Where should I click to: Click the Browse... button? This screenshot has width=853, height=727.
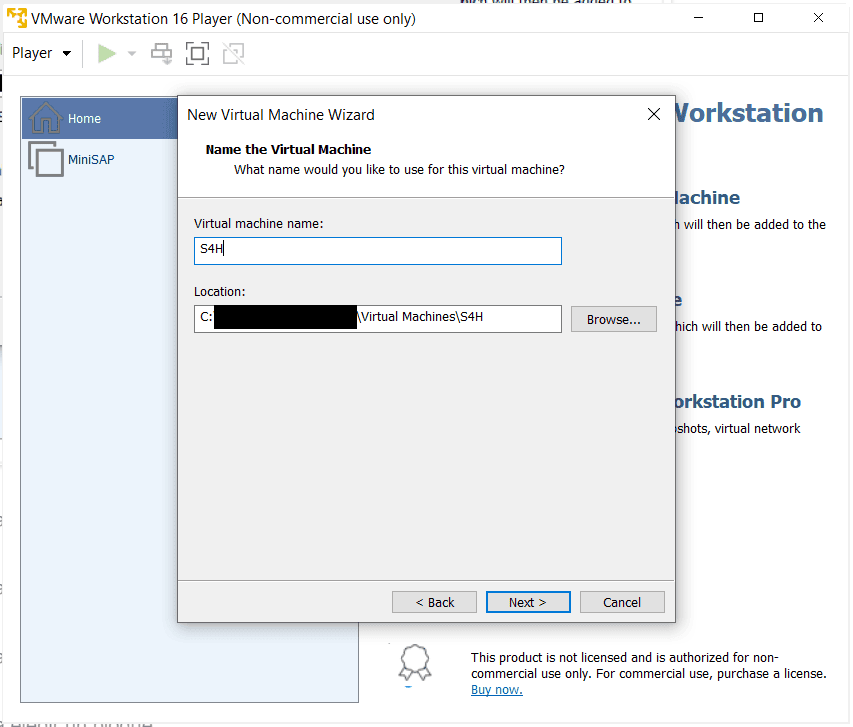614,319
